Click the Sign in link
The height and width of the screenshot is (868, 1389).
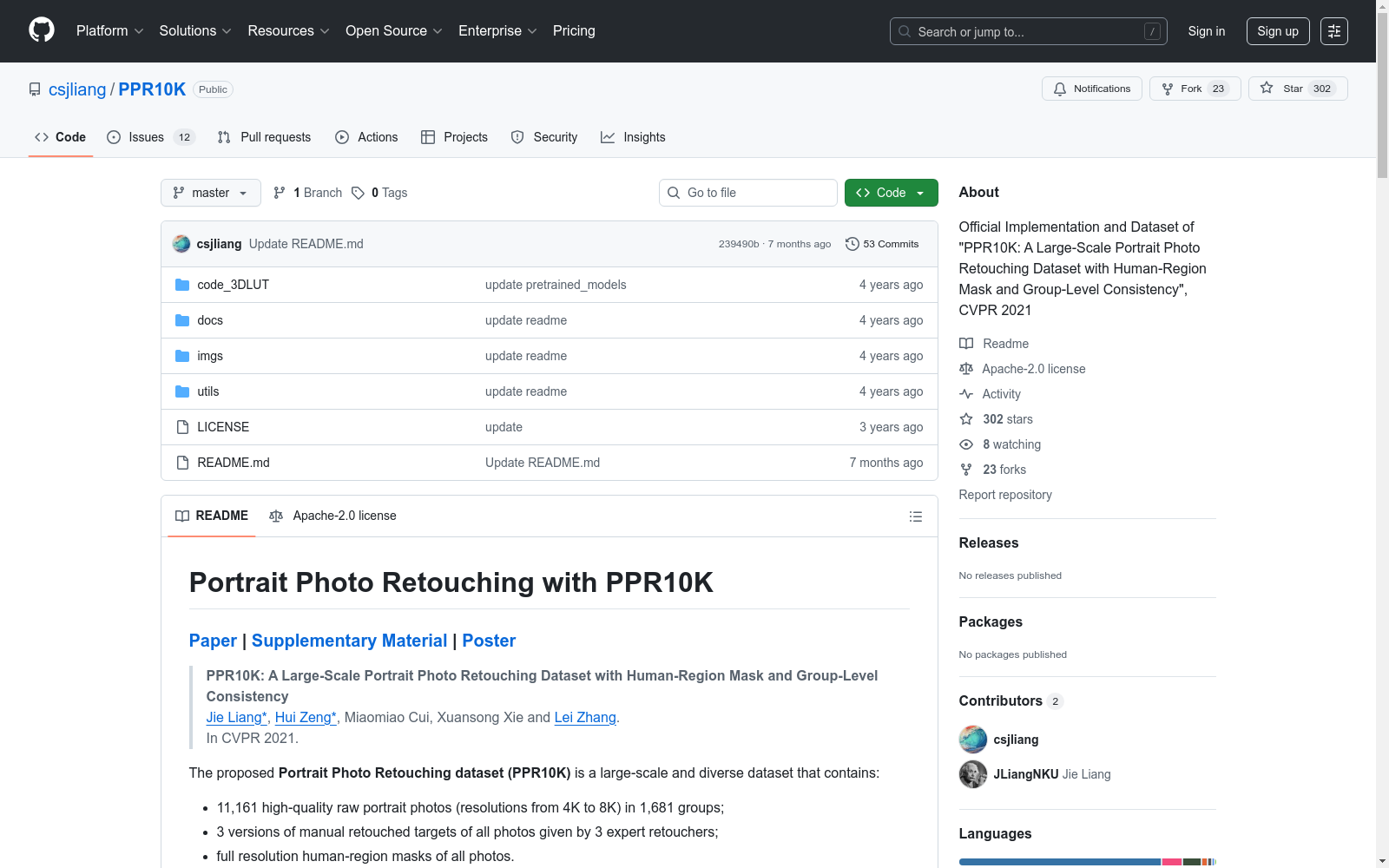coord(1207,31)
